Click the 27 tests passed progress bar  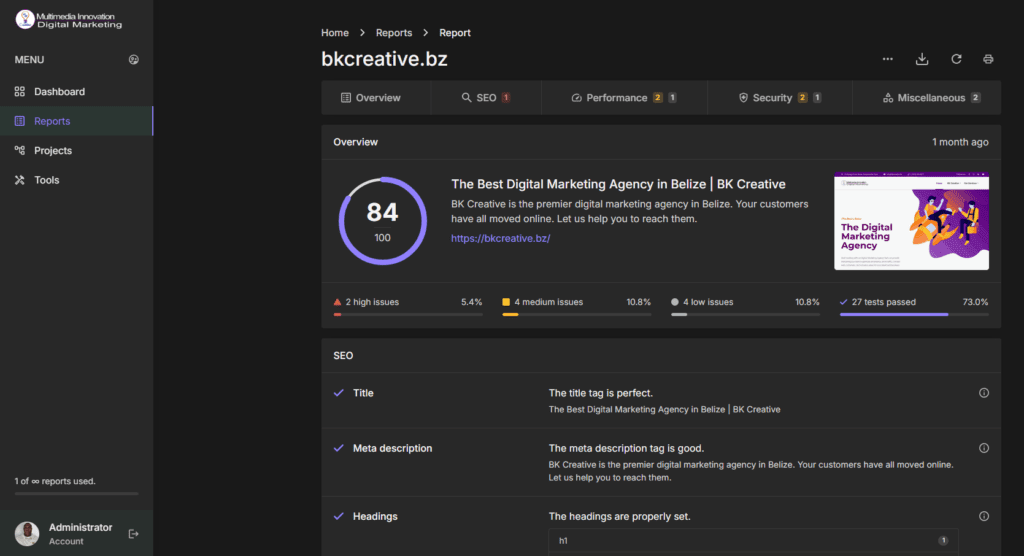(914, 314)
